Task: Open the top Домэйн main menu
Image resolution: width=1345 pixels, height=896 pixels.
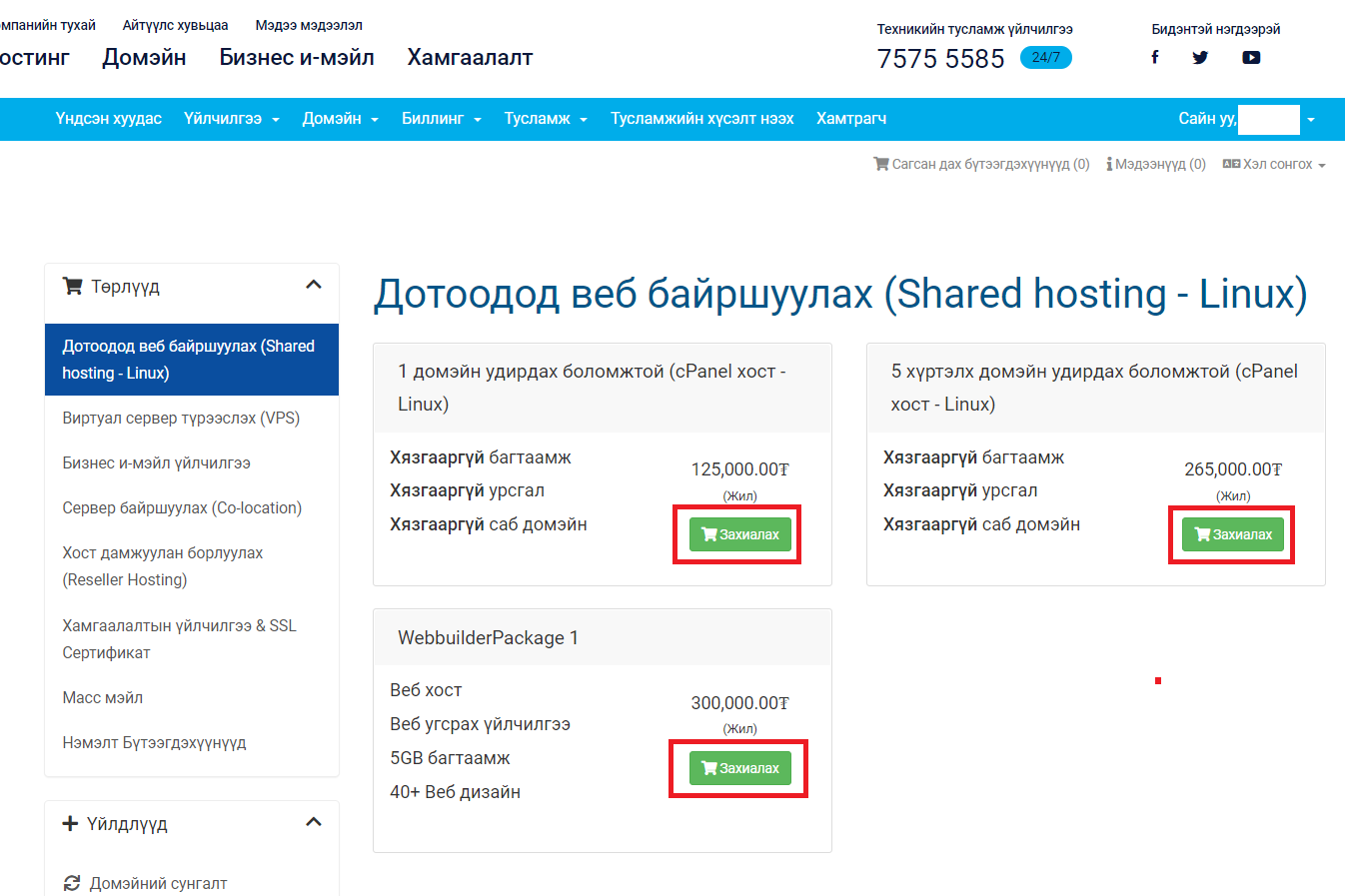Action: 144,57
